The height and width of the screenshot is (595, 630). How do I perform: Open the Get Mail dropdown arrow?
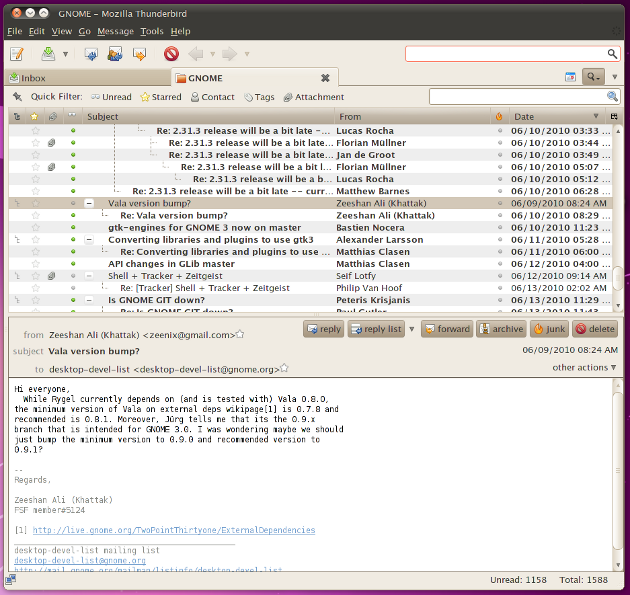pos(65,54)
